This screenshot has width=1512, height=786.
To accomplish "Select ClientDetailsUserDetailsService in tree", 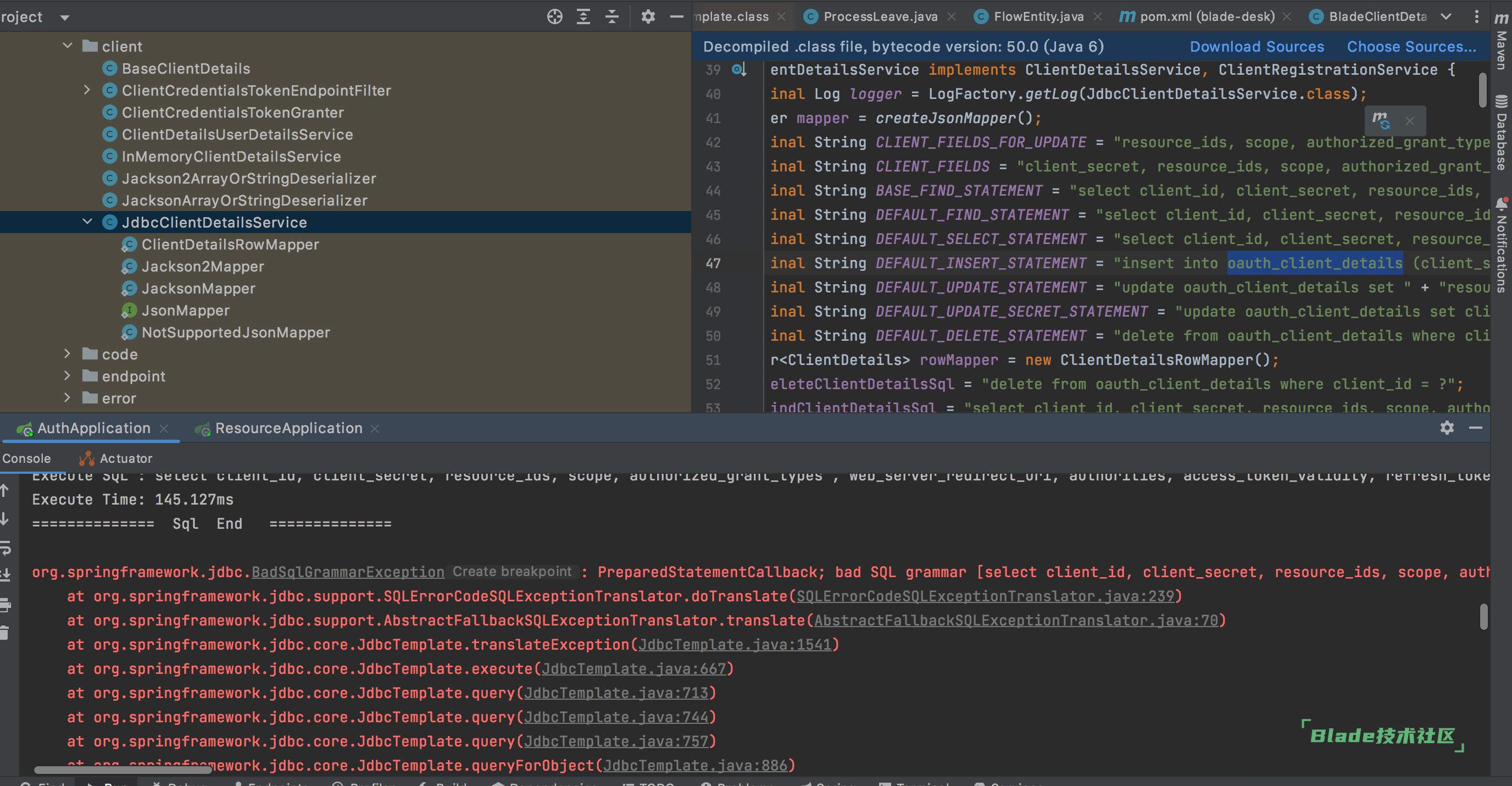I will (x=237, y=135).
